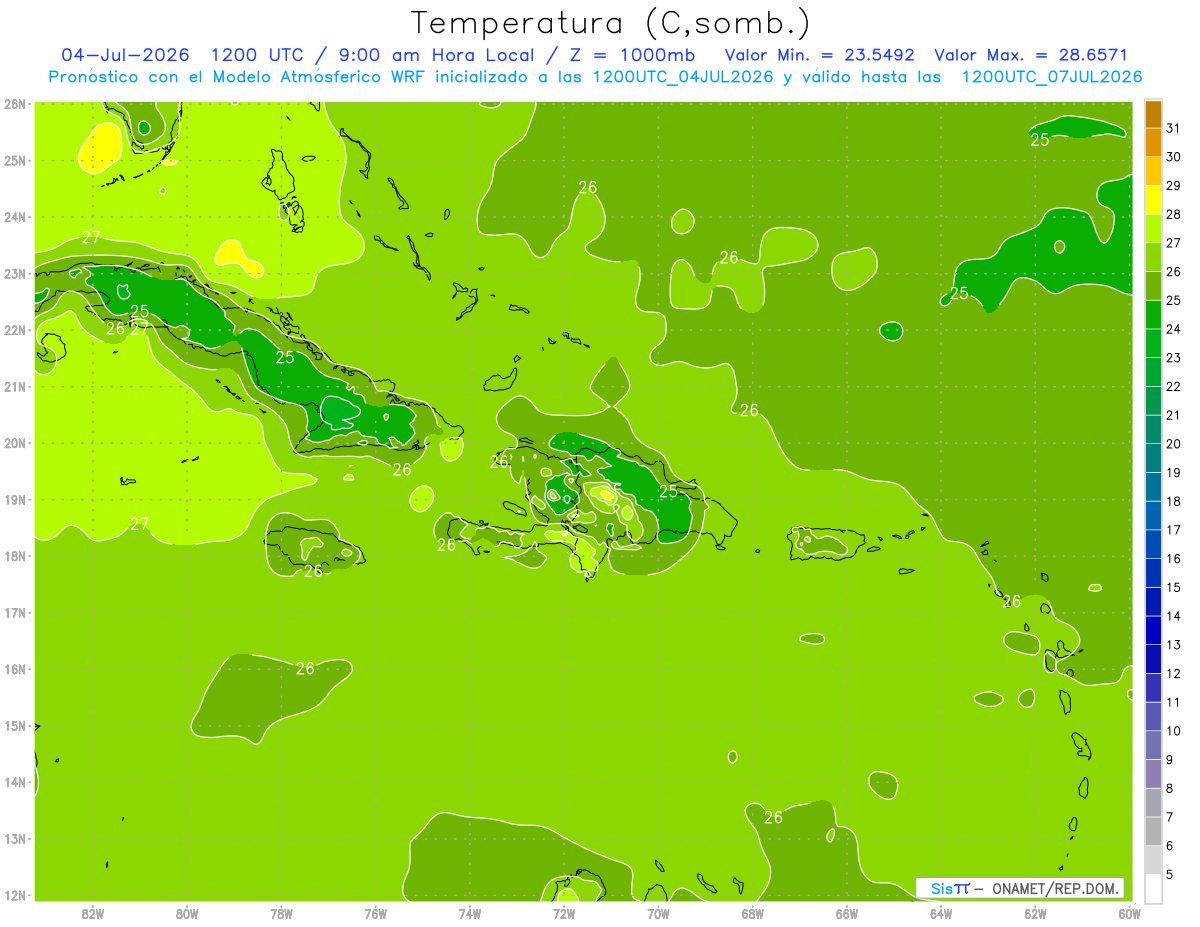Click the legend scale value "28"
The height and width of the screenshot is (927, 1200).
coord(1173,215)
